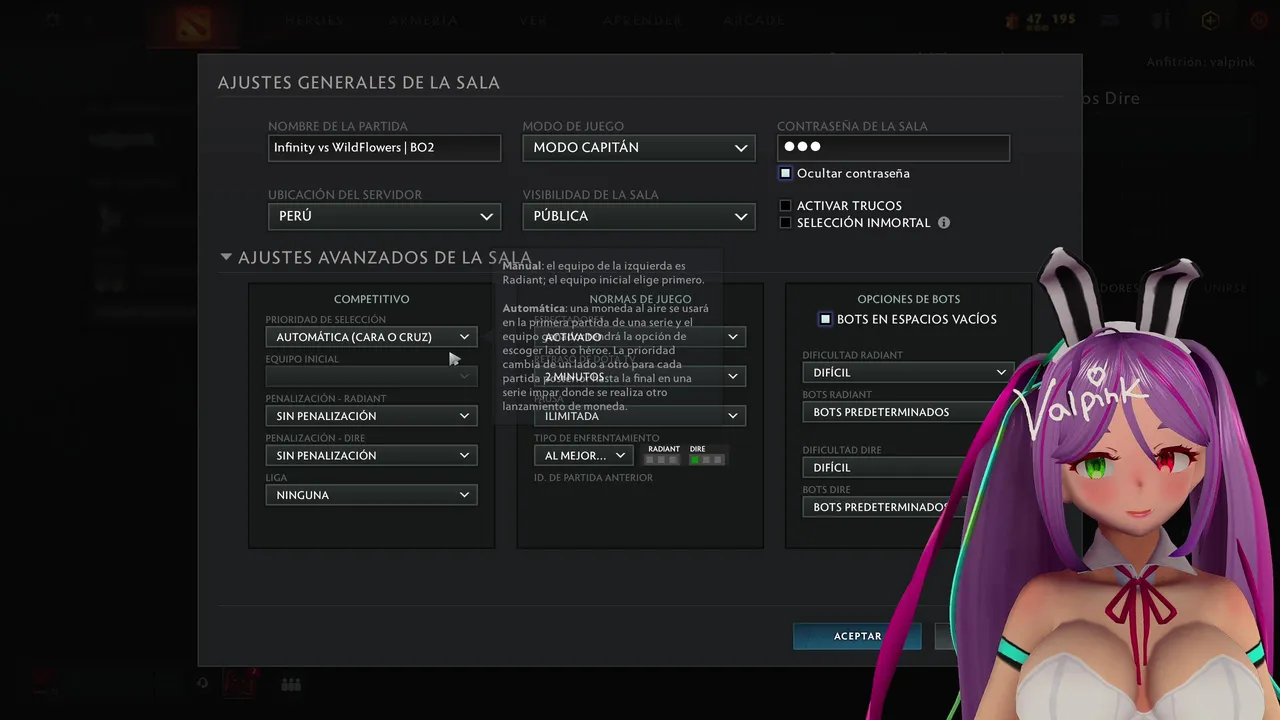This screenshot has height=720, width=1280.
Task: Open Prioridad de selección dropdown
Action: tap(371, 337)
